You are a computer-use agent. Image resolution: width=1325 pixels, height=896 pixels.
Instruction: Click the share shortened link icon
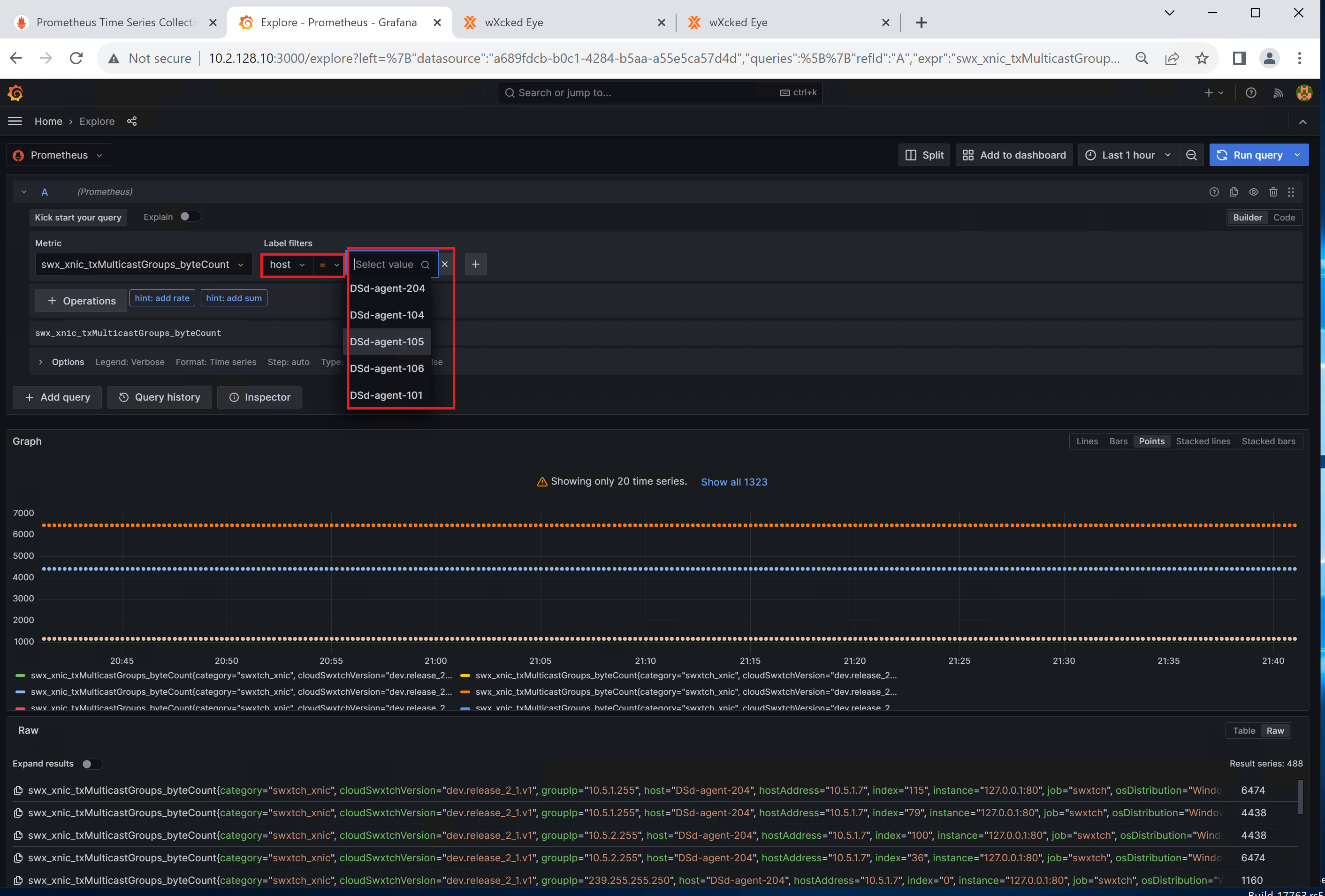click(132, 121)
